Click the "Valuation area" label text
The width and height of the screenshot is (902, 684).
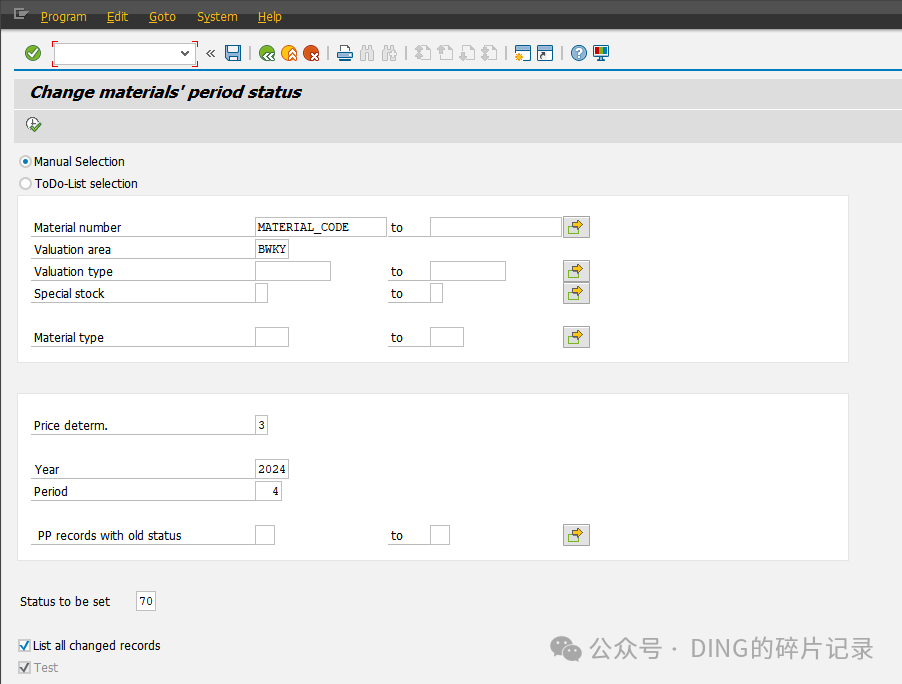click(x=72, y=250)
